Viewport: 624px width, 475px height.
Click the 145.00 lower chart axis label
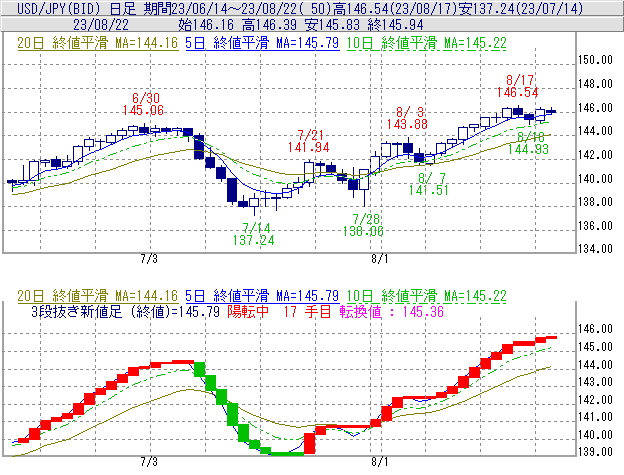coord(595,347)
